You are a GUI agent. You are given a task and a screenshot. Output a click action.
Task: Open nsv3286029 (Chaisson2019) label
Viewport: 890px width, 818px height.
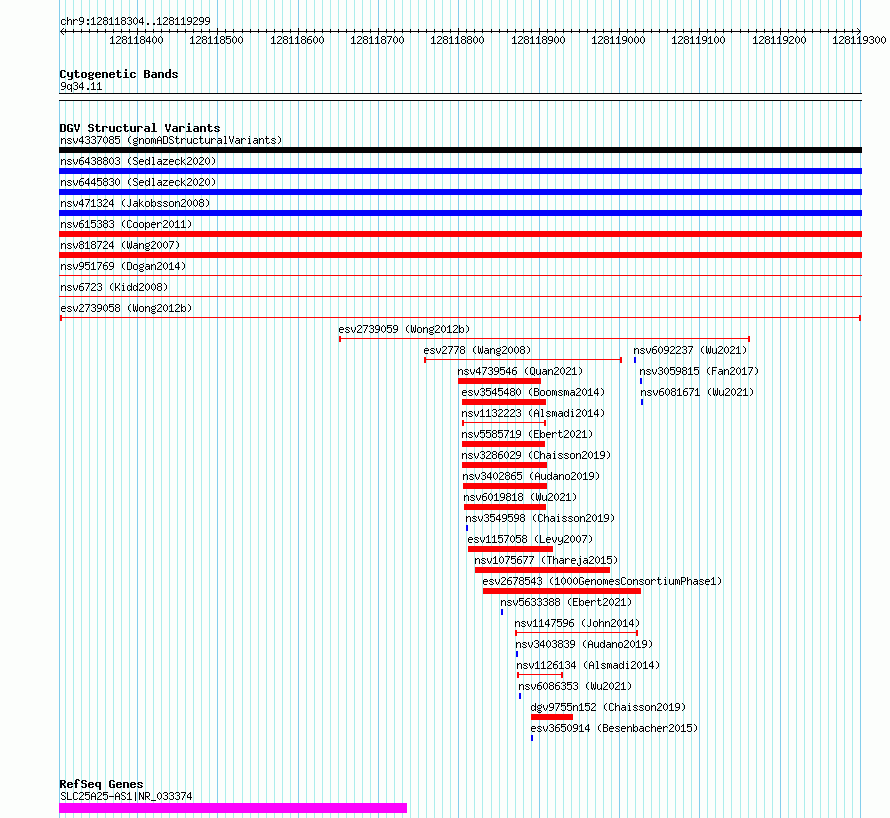click(x=536, y=455)
